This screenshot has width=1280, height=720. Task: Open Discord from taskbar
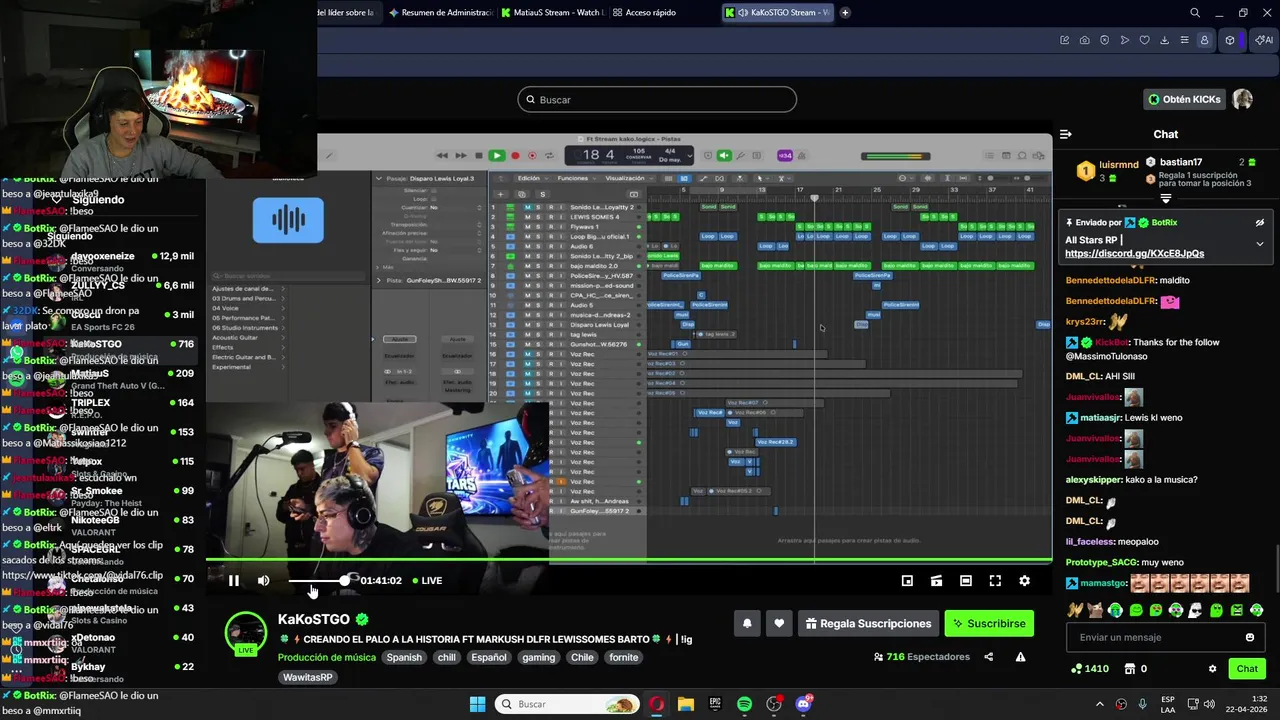pos(803,704)
